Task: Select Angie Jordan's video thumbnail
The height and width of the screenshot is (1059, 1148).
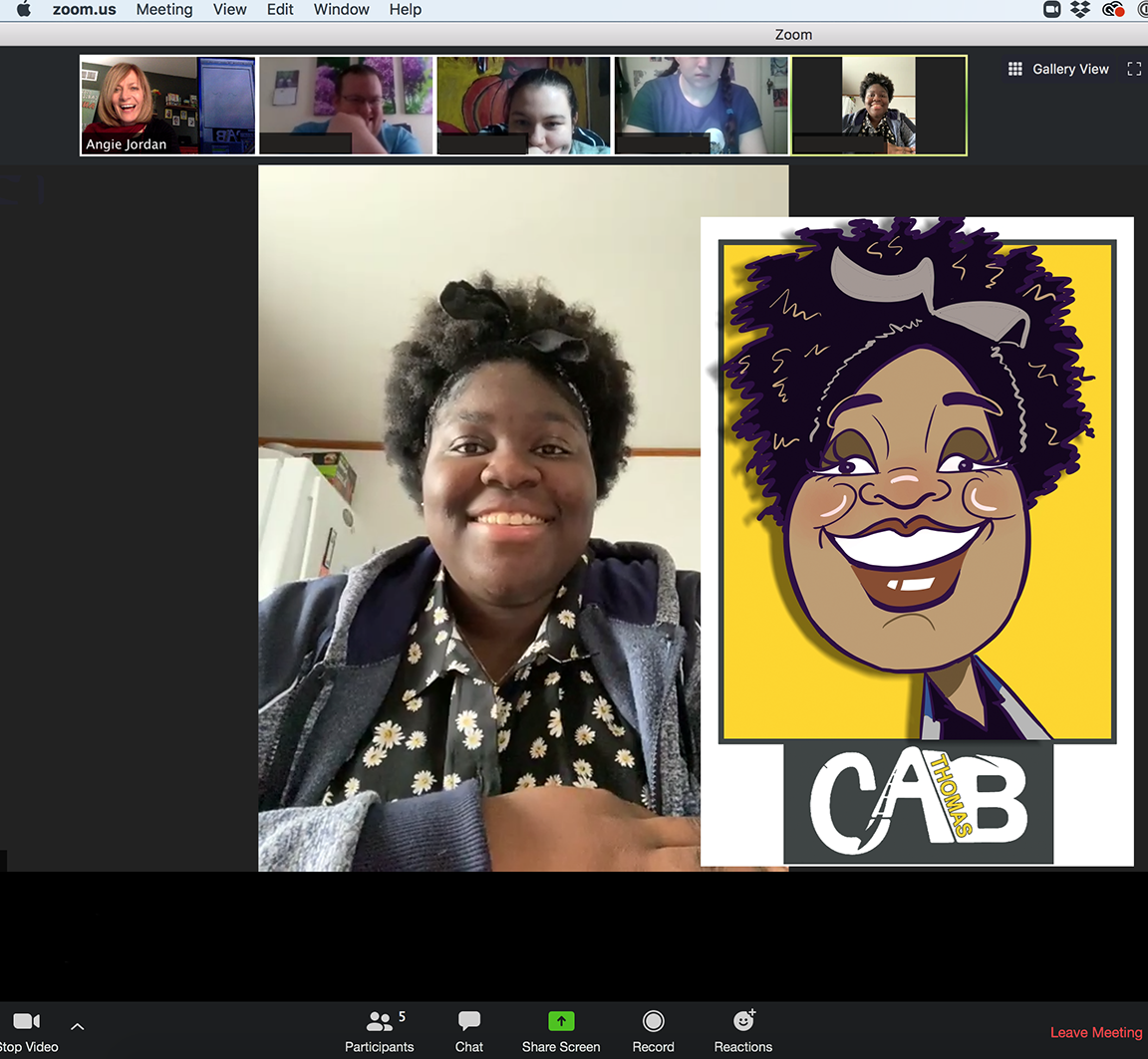Action: coord(167,106)
